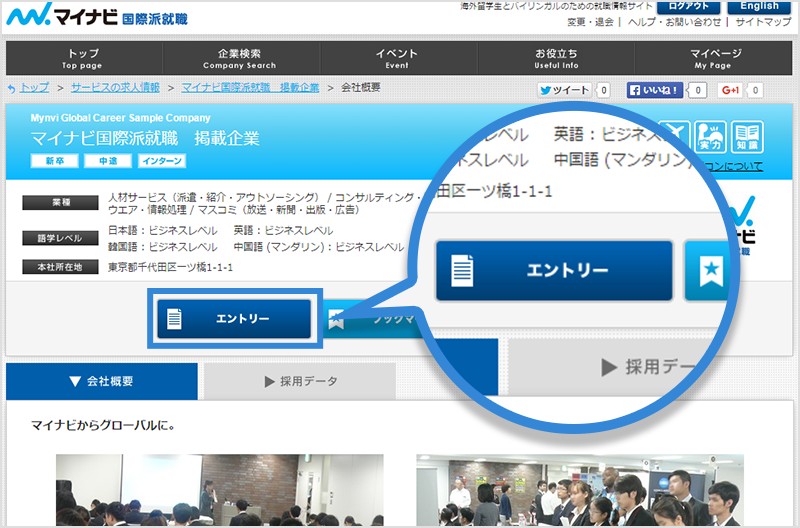Click the back arrow icon before トップ breadcrumb
Screen dimensions: 800x528
(x=12, y=88)
